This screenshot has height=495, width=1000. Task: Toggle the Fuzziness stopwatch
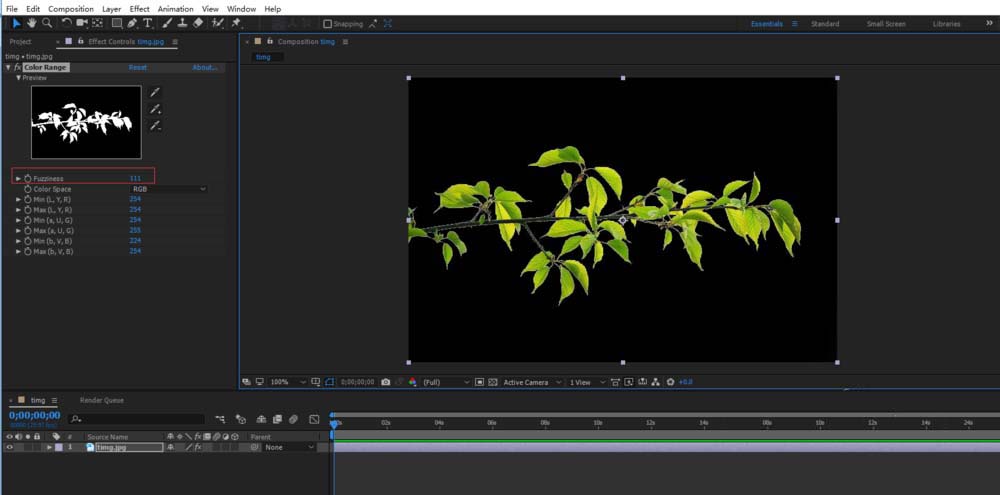pos(28,178)
